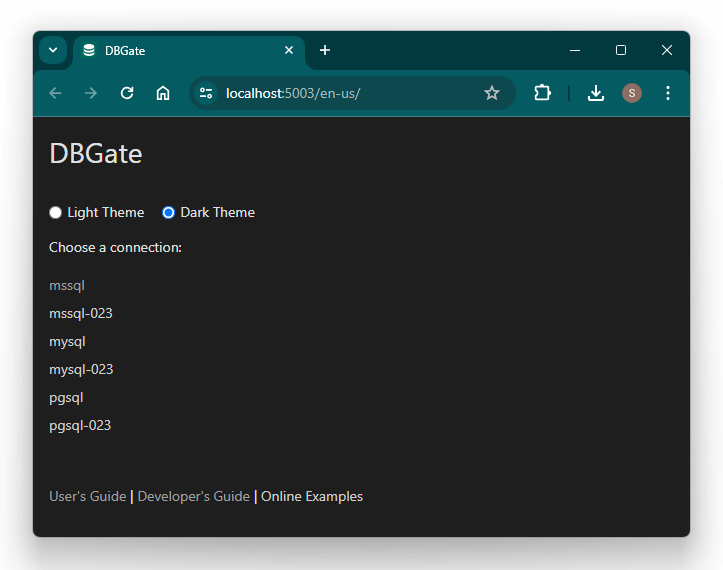The height and width of the screenshot is (570, 723).
Task: Select the Dark Theme radio button
Action: click(168, 213)
